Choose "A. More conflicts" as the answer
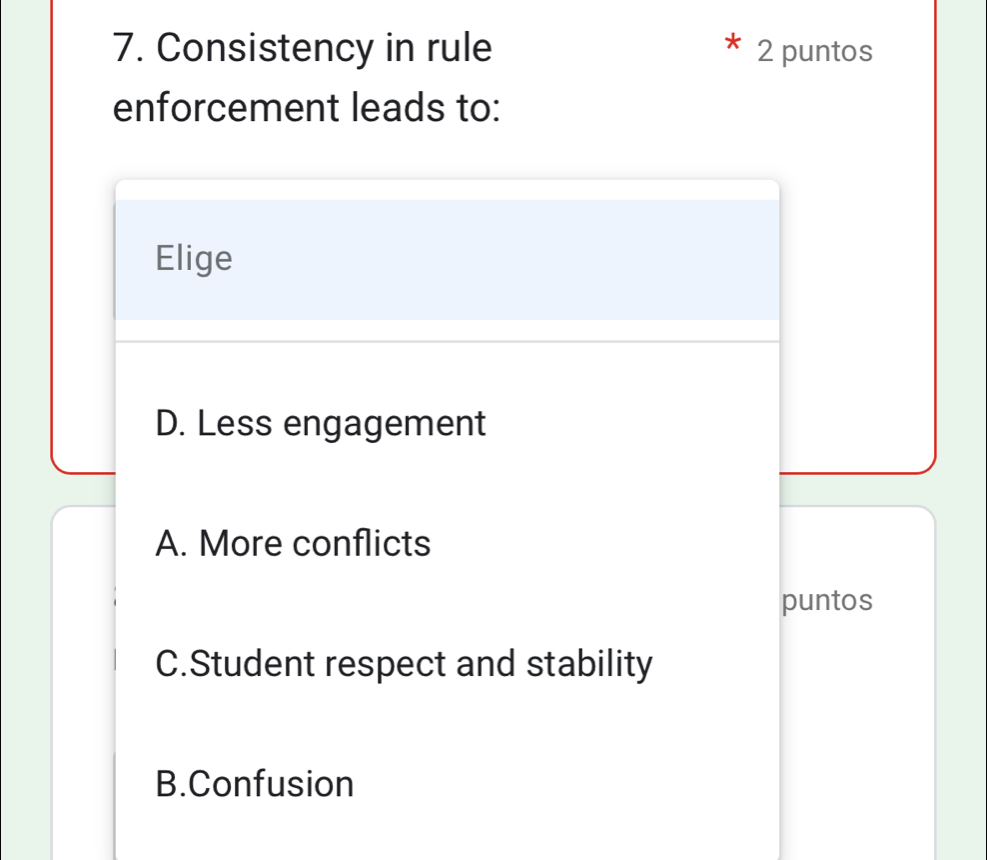 (x=292, y=543)
